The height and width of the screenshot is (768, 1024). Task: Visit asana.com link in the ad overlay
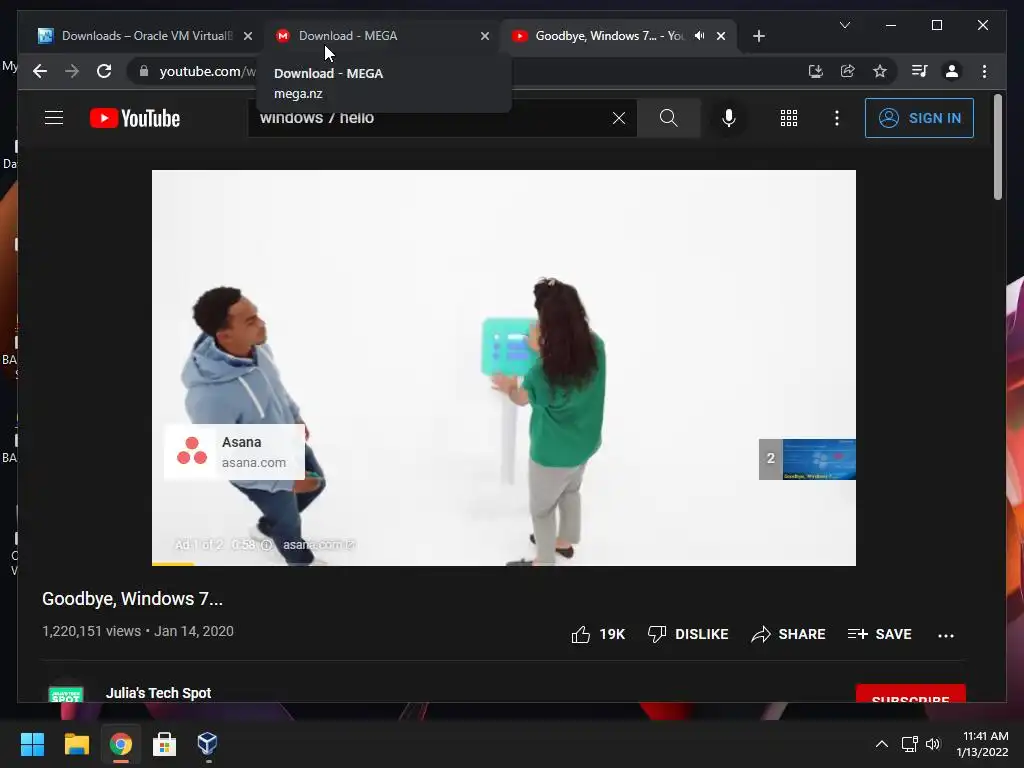319,545
